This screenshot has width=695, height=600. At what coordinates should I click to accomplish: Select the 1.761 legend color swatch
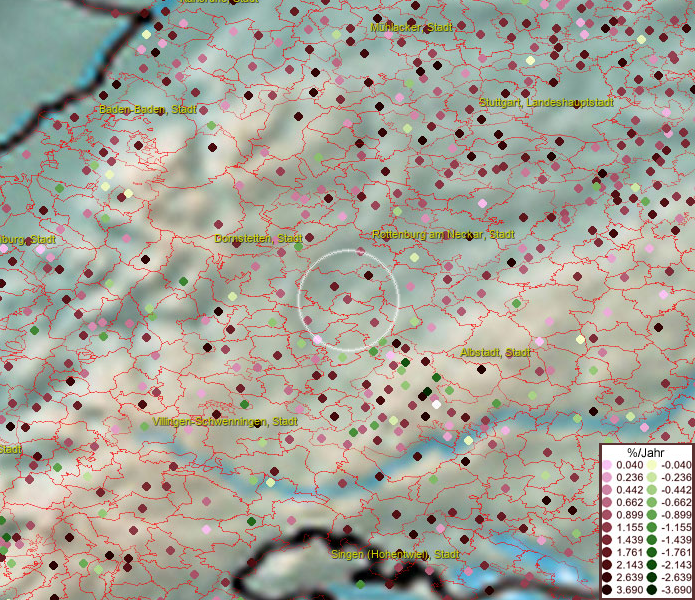pos(607,552)
